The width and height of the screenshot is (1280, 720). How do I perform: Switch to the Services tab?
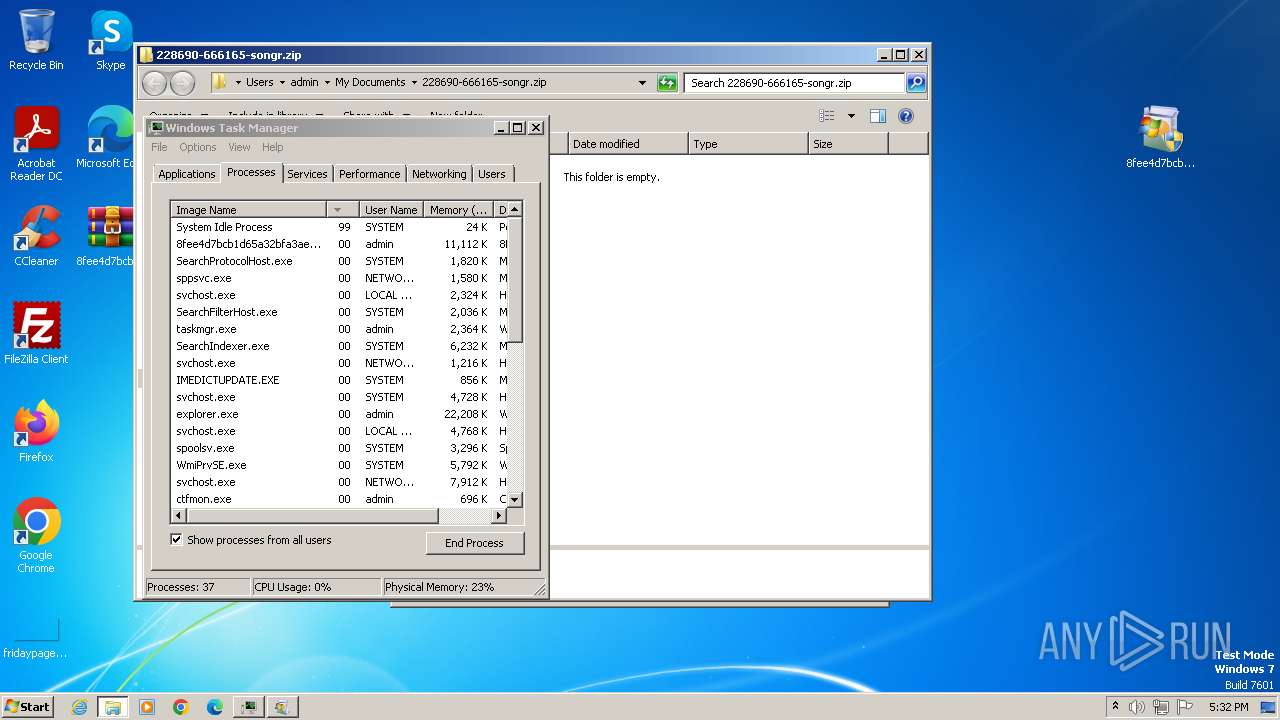[307, 174]
